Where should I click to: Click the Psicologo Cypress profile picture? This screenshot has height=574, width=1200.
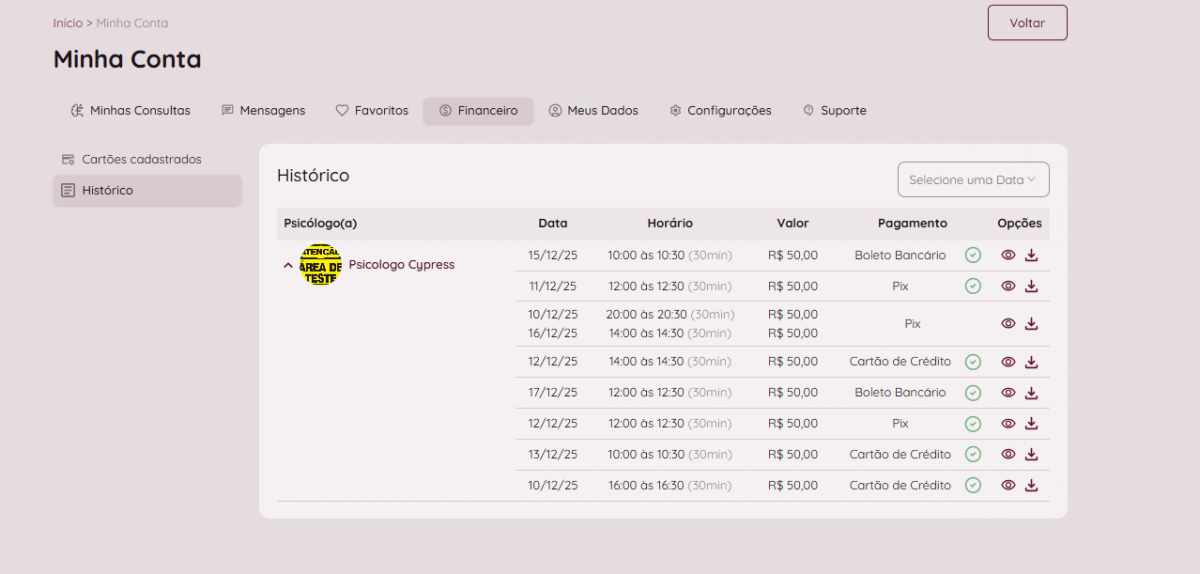[x=320, y=265]
